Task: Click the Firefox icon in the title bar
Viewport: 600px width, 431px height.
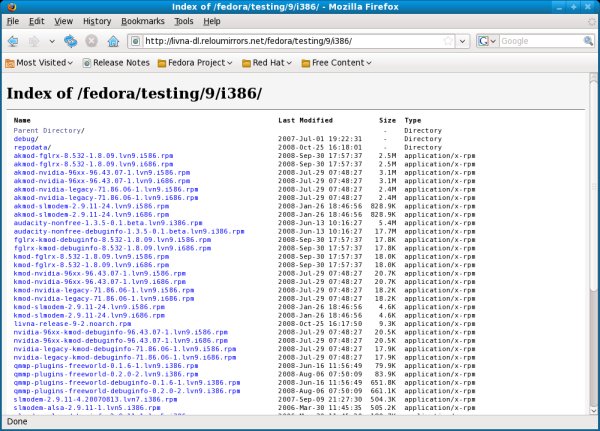Action: coord(11,7)
